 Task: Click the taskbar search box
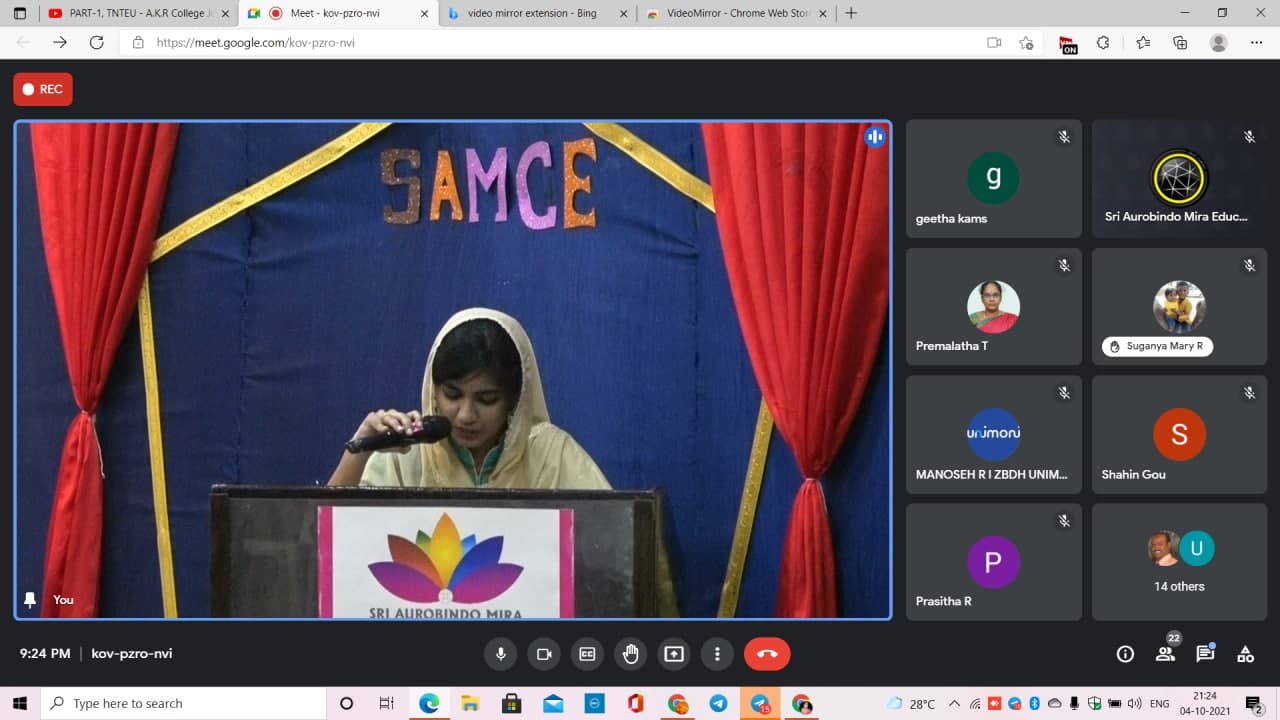point(183,703)
